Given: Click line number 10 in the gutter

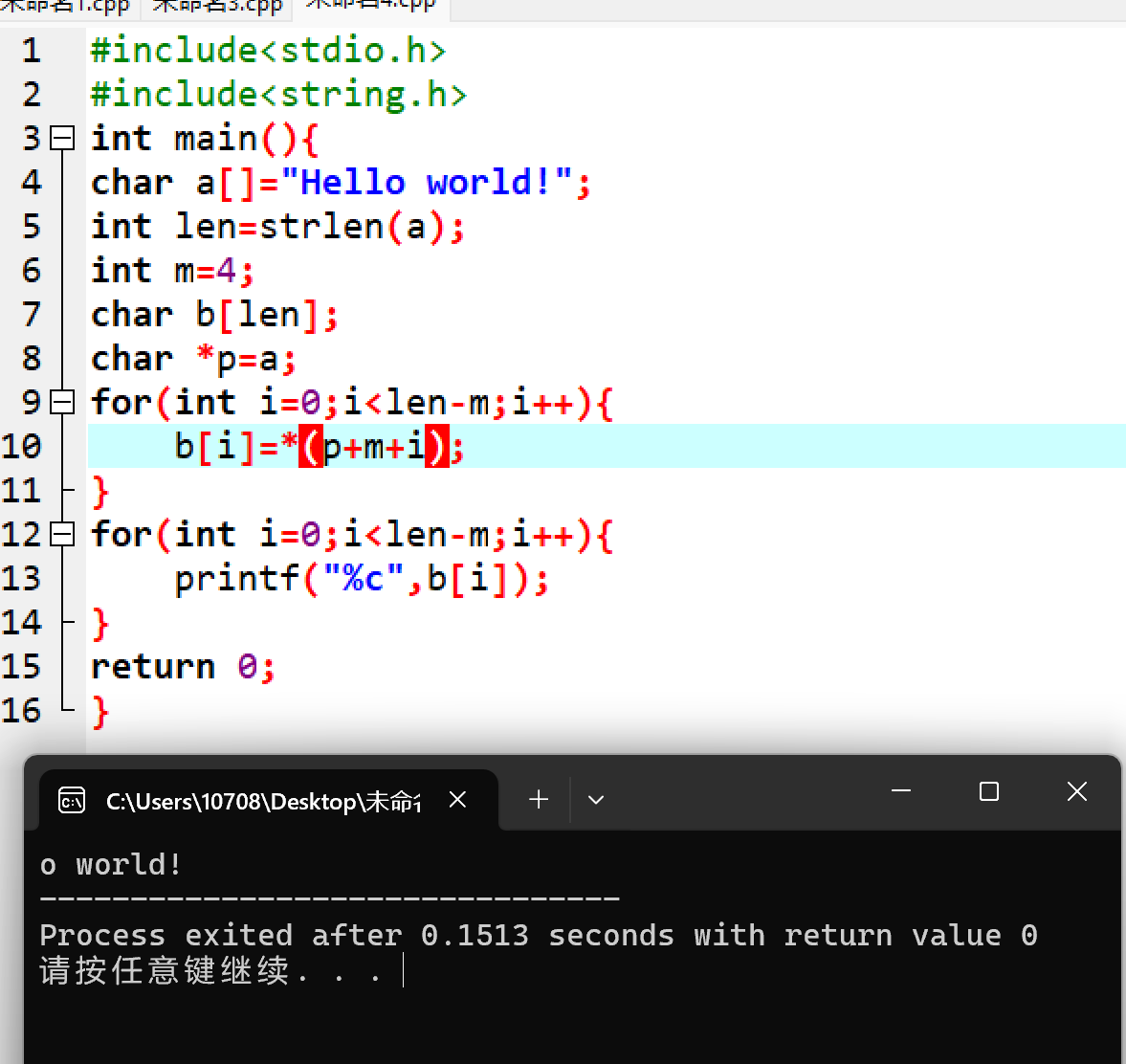Looking at the screenshot, I should click(x=22, y=446).
